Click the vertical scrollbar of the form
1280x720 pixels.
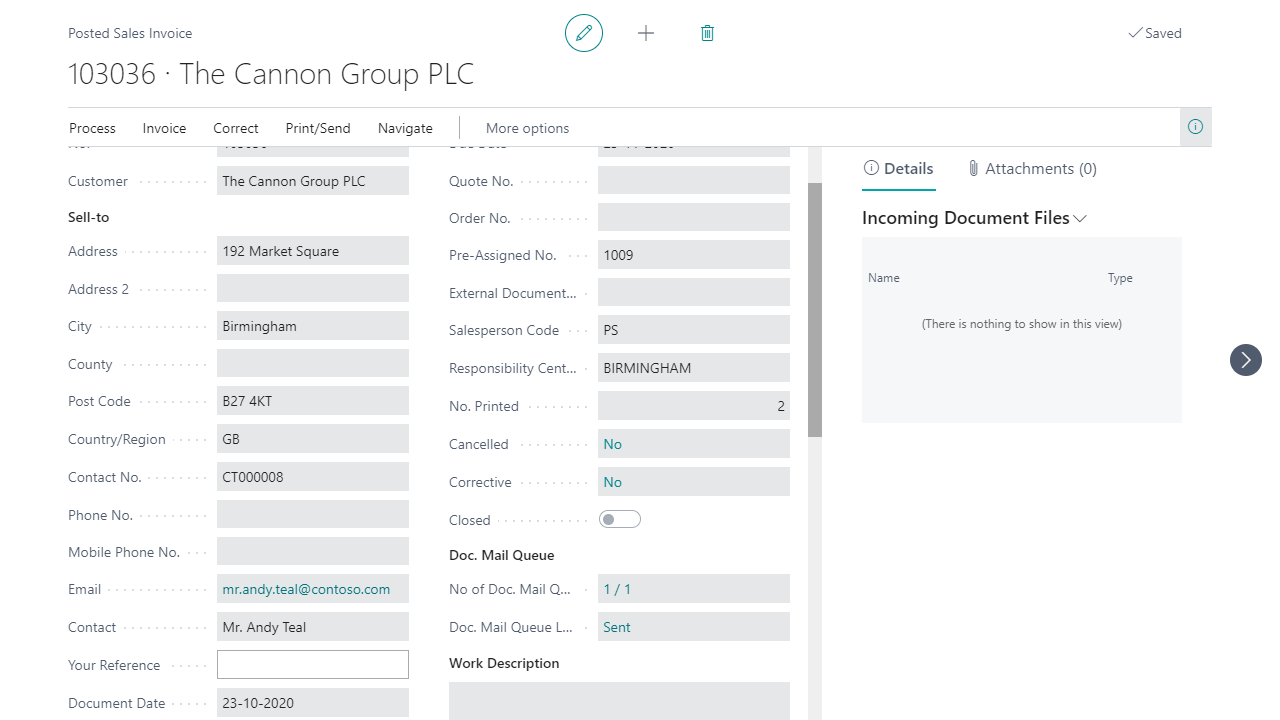click(815, 310)
